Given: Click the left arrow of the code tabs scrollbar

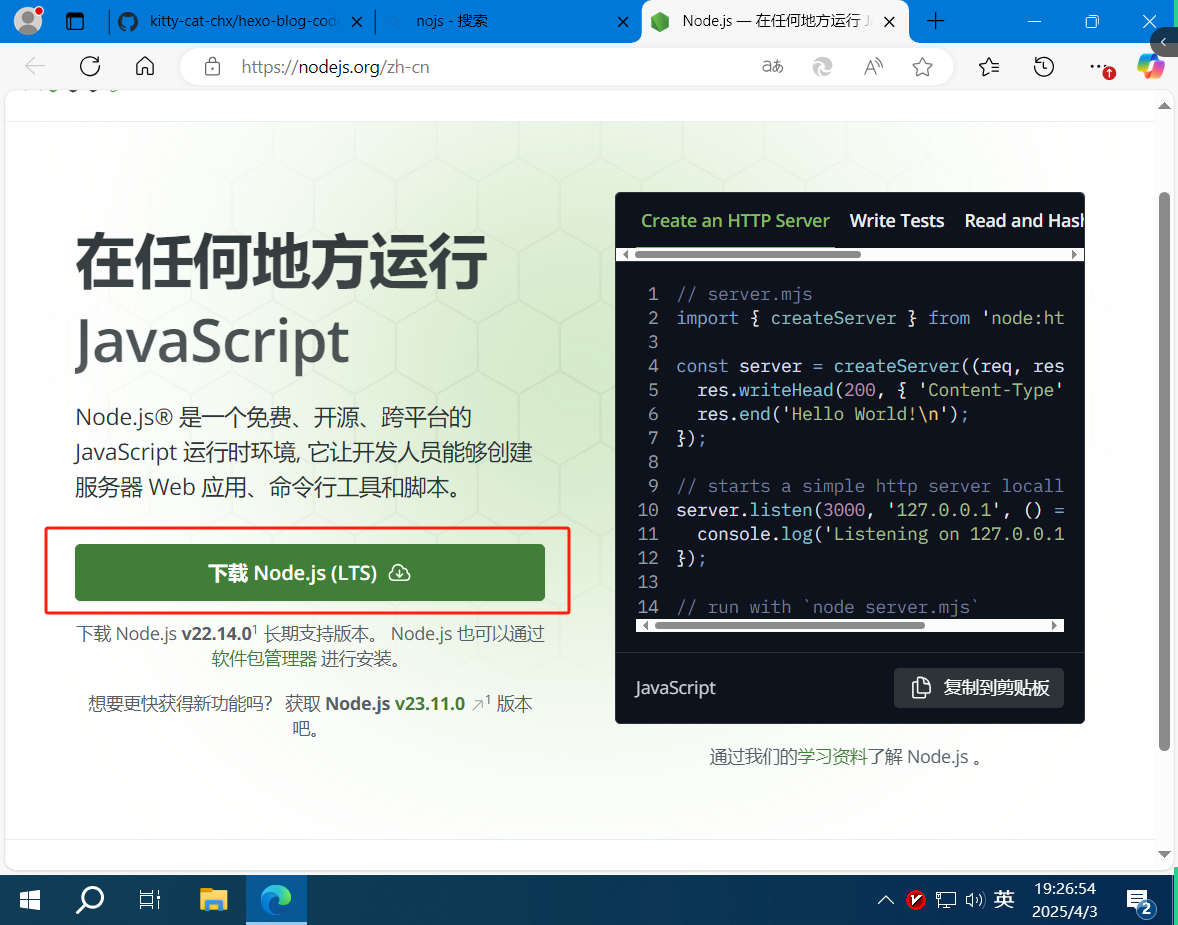Looking at the screenshot, I should coord(625,255).
